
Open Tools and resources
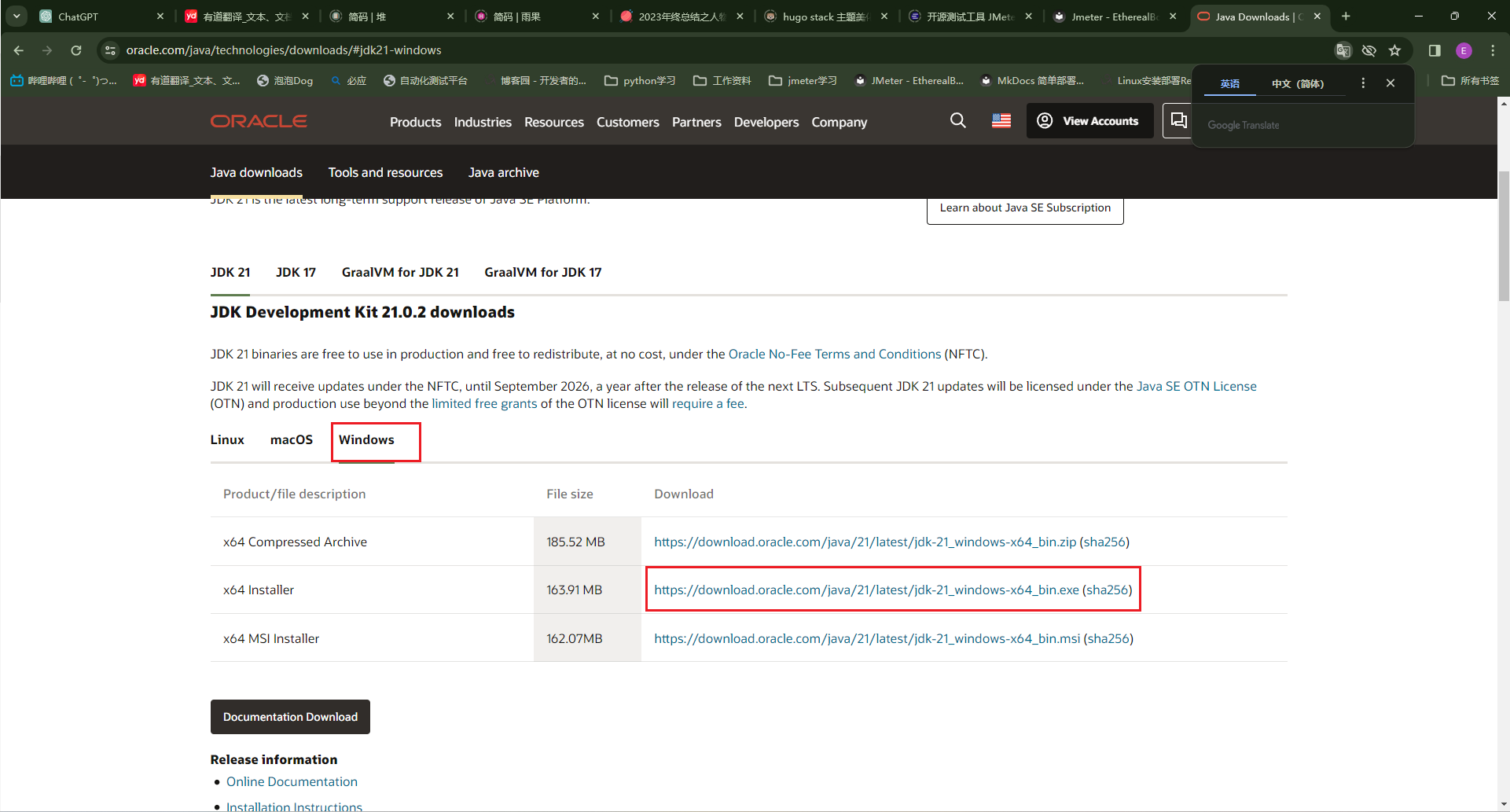click(385, 172)
